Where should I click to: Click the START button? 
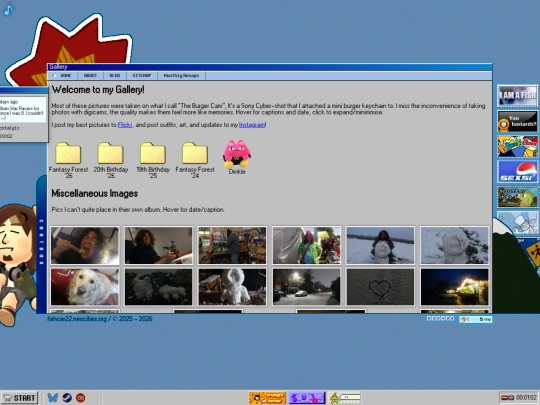[x=20, y=398]
